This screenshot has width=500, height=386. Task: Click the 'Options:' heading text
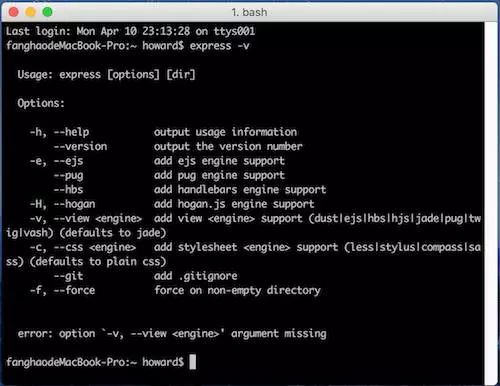[41, 103]
